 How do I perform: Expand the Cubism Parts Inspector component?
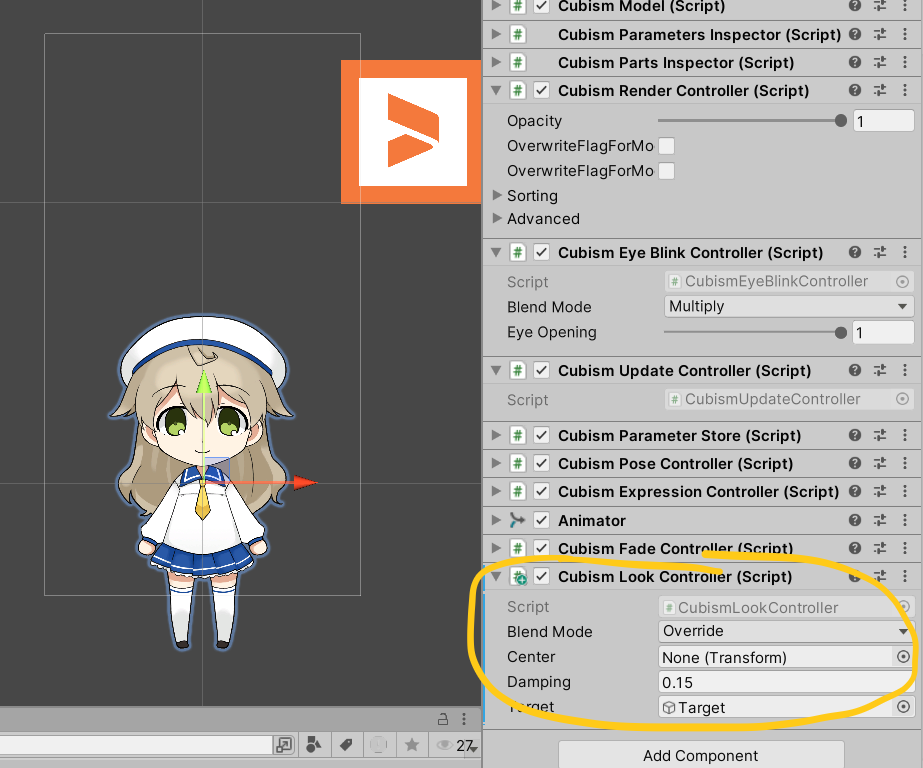click(x=496, y=62)
